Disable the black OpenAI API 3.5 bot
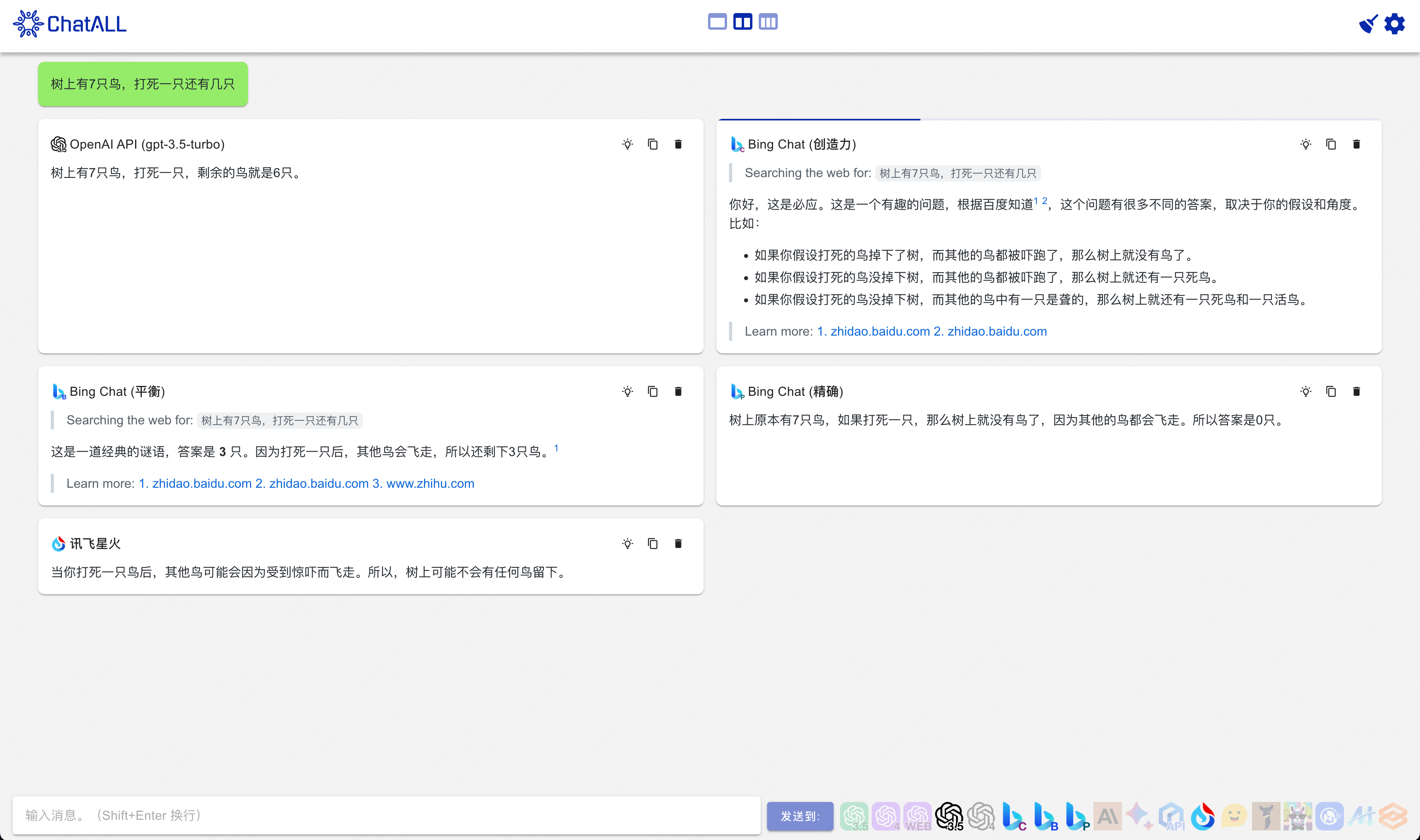This screenshot has width=1420, height=840. [x=949, y=816]
